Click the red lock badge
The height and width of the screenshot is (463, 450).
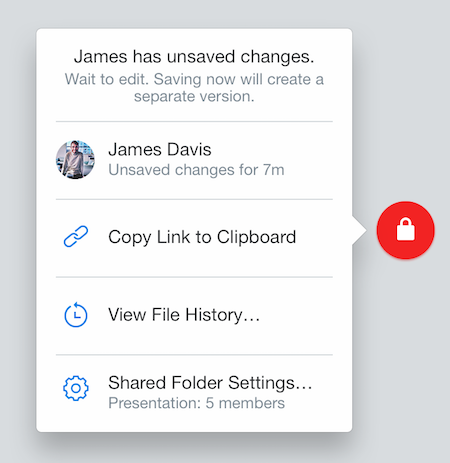(x=405, y=230)
